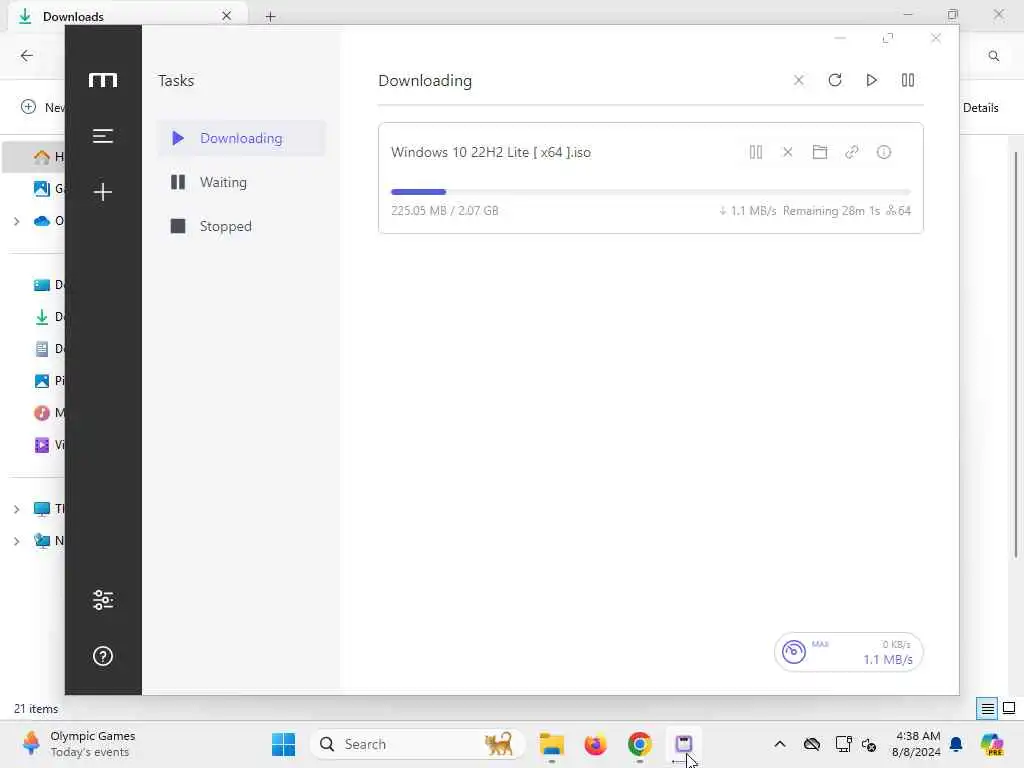Pause the Windows 10 22H2 Lite download
1024x768 pixels.
(x=756, y=152)
